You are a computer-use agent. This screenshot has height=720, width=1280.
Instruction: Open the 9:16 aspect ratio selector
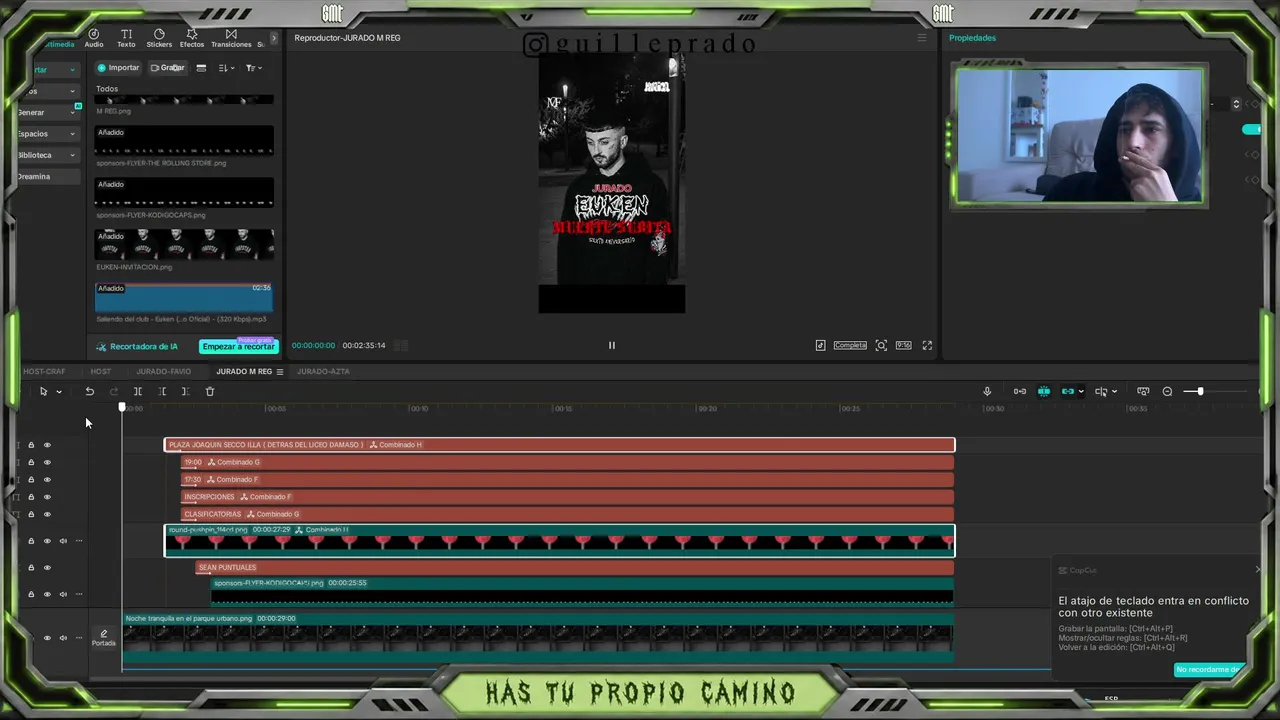[x=903, y=345]
